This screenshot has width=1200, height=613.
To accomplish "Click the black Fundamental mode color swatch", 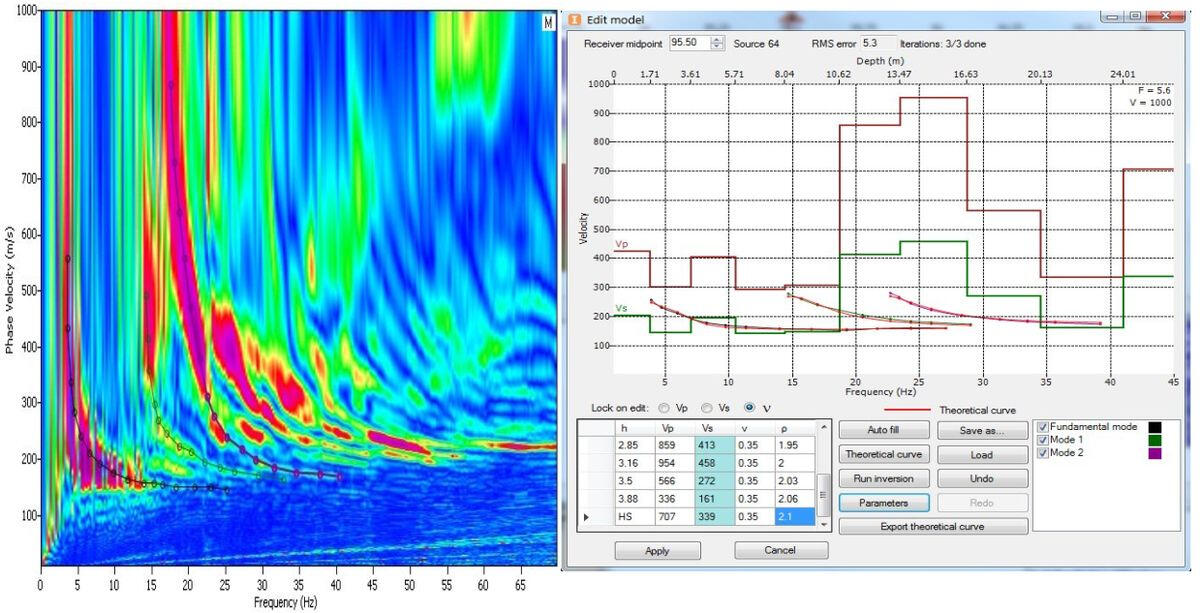I will 1155,427.
